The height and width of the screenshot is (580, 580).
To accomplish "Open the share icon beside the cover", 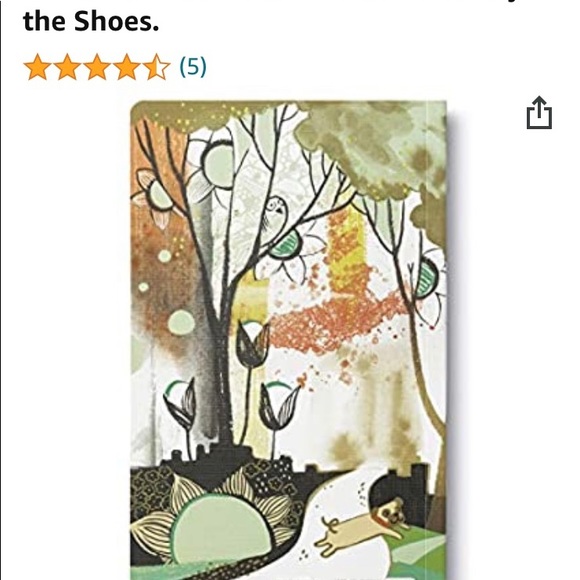I will [539, 113].
